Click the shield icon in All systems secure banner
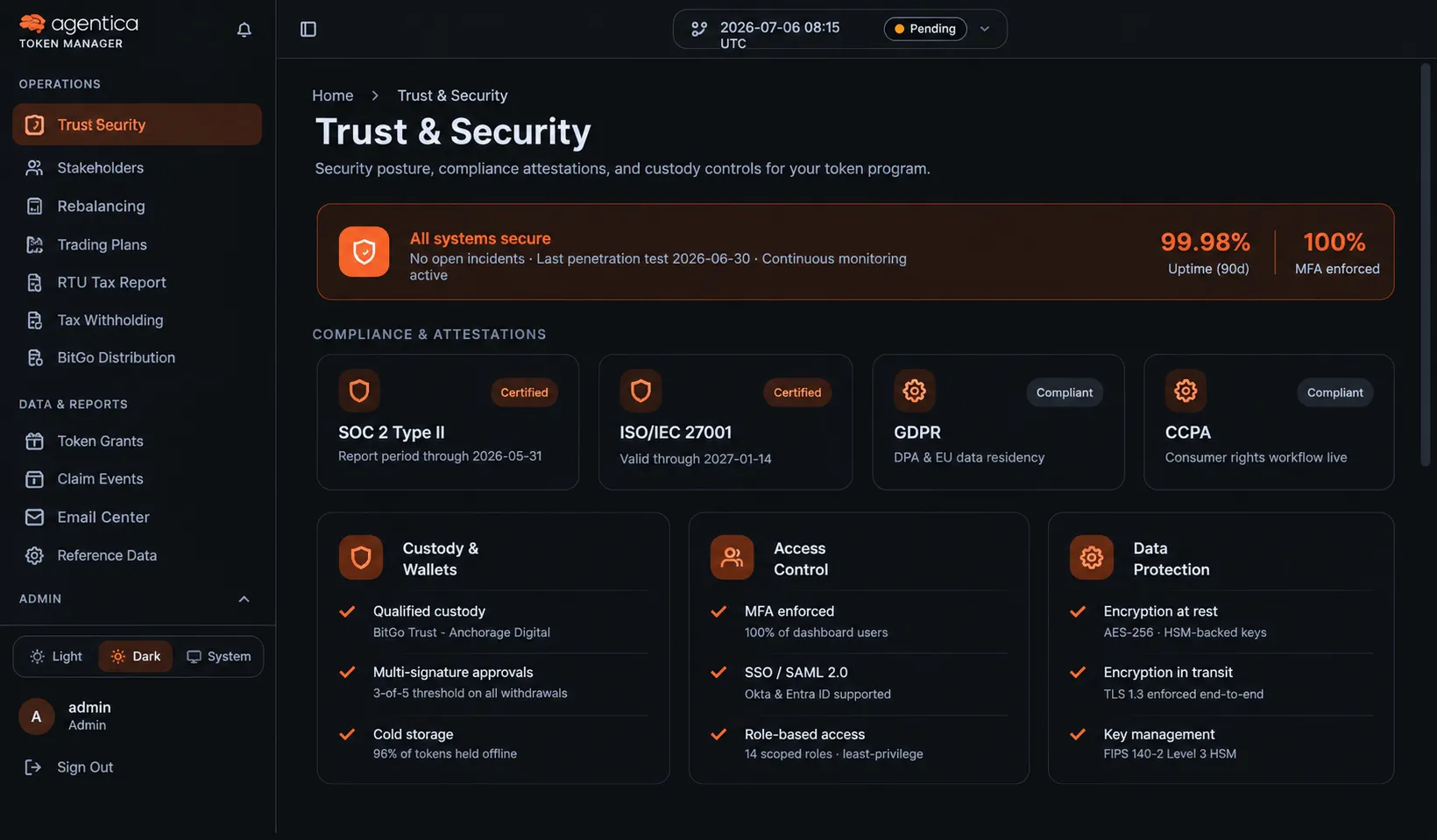The width and height of the screenshot is (1437, 840). [364, 251]
